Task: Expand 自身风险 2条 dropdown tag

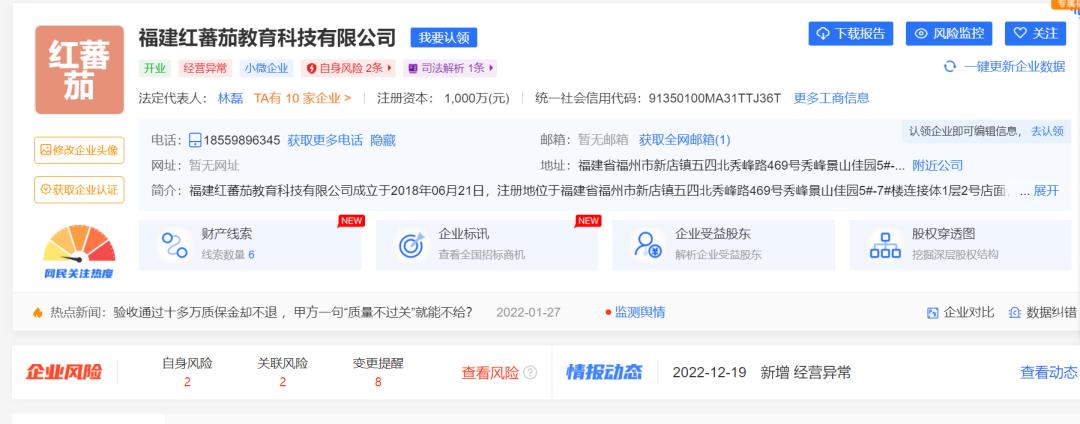Action: tap(349, 68)
